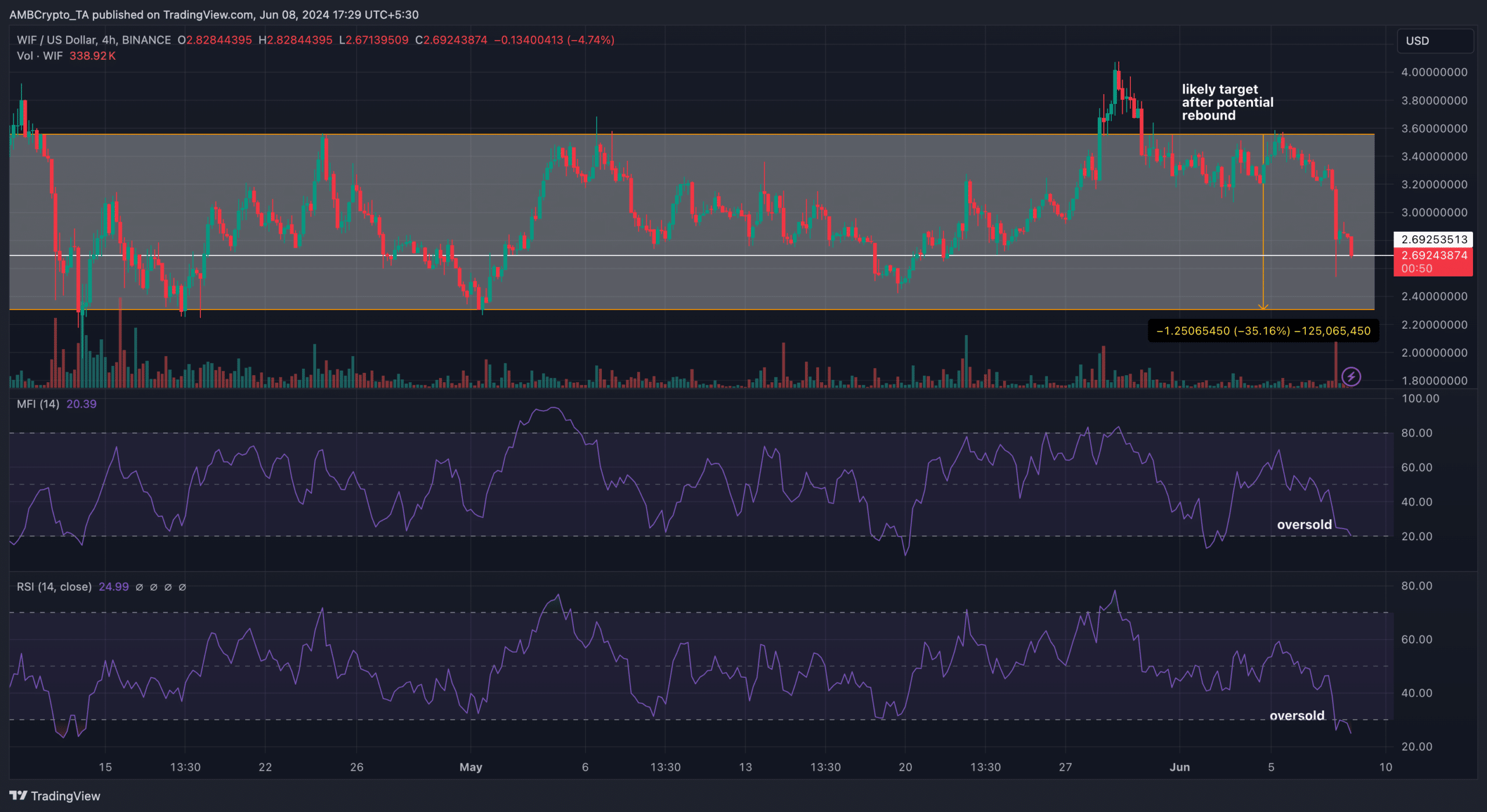
Task: Click the '15' date on time axis
Action: [105, 767]
